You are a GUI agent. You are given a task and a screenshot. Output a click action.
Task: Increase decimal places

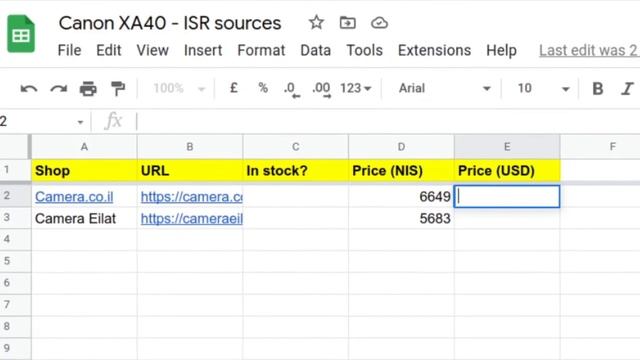(x=322, y=89)
